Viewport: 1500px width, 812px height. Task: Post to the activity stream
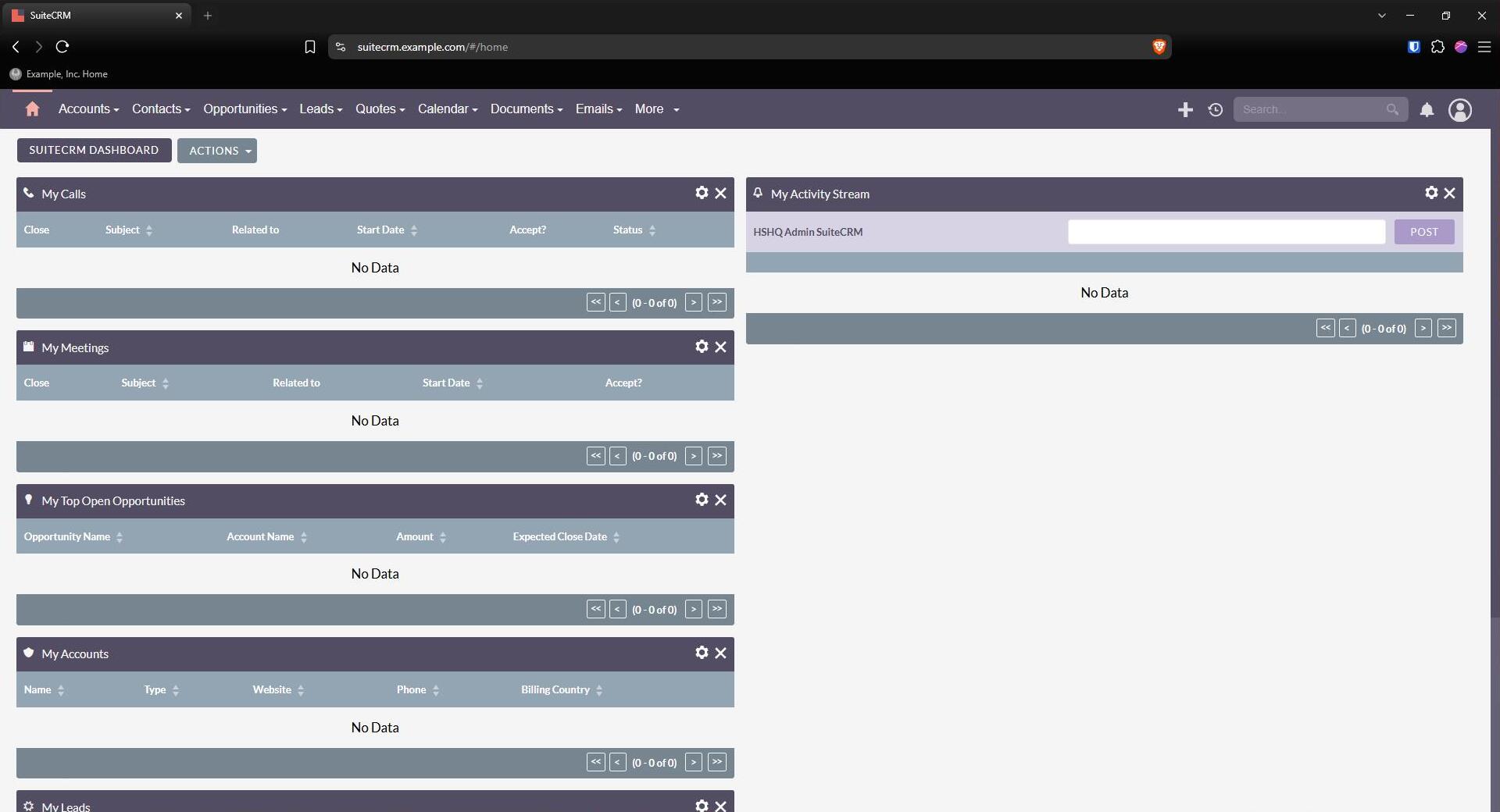[x=1423, y=232]
